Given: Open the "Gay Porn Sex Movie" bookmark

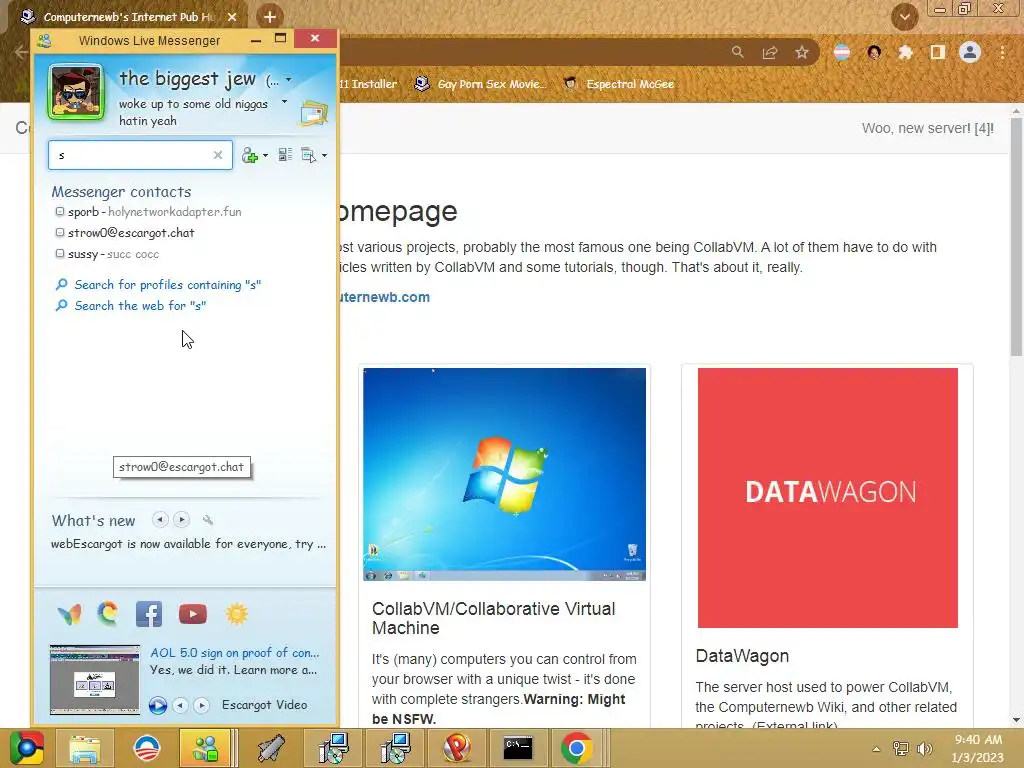Looking at the screenshot, I should coord(480,84).
